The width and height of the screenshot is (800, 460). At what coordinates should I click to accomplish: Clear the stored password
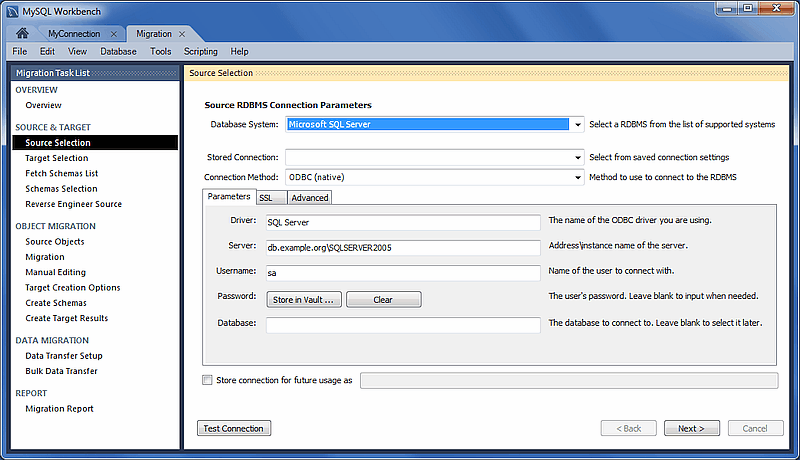[x=383, y=299]
